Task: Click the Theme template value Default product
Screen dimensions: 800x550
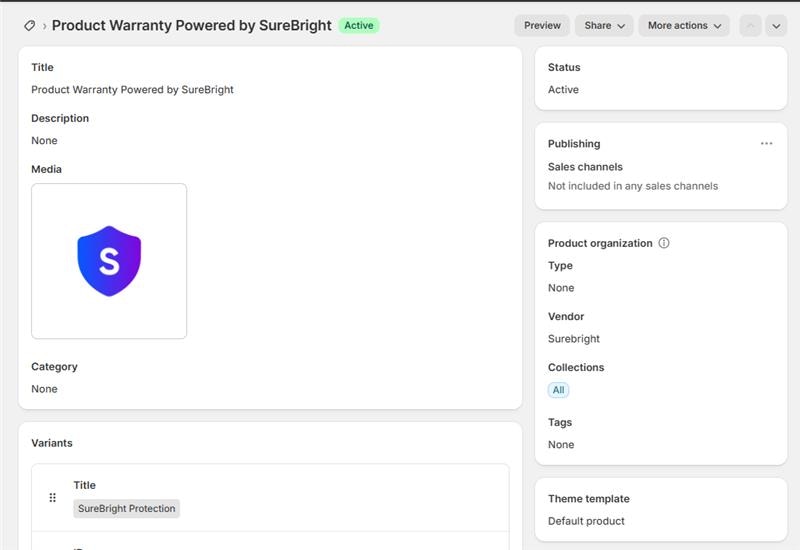Action: [586, 521]
